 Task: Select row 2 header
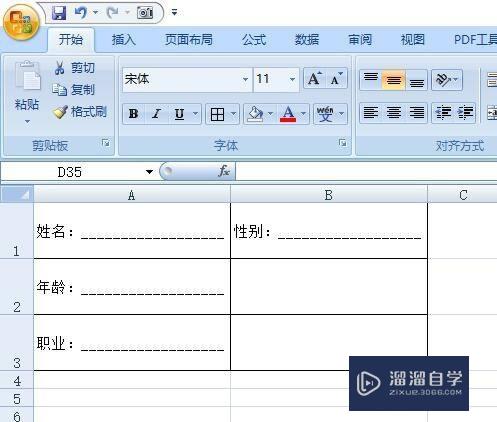click(x=17, y=287)
